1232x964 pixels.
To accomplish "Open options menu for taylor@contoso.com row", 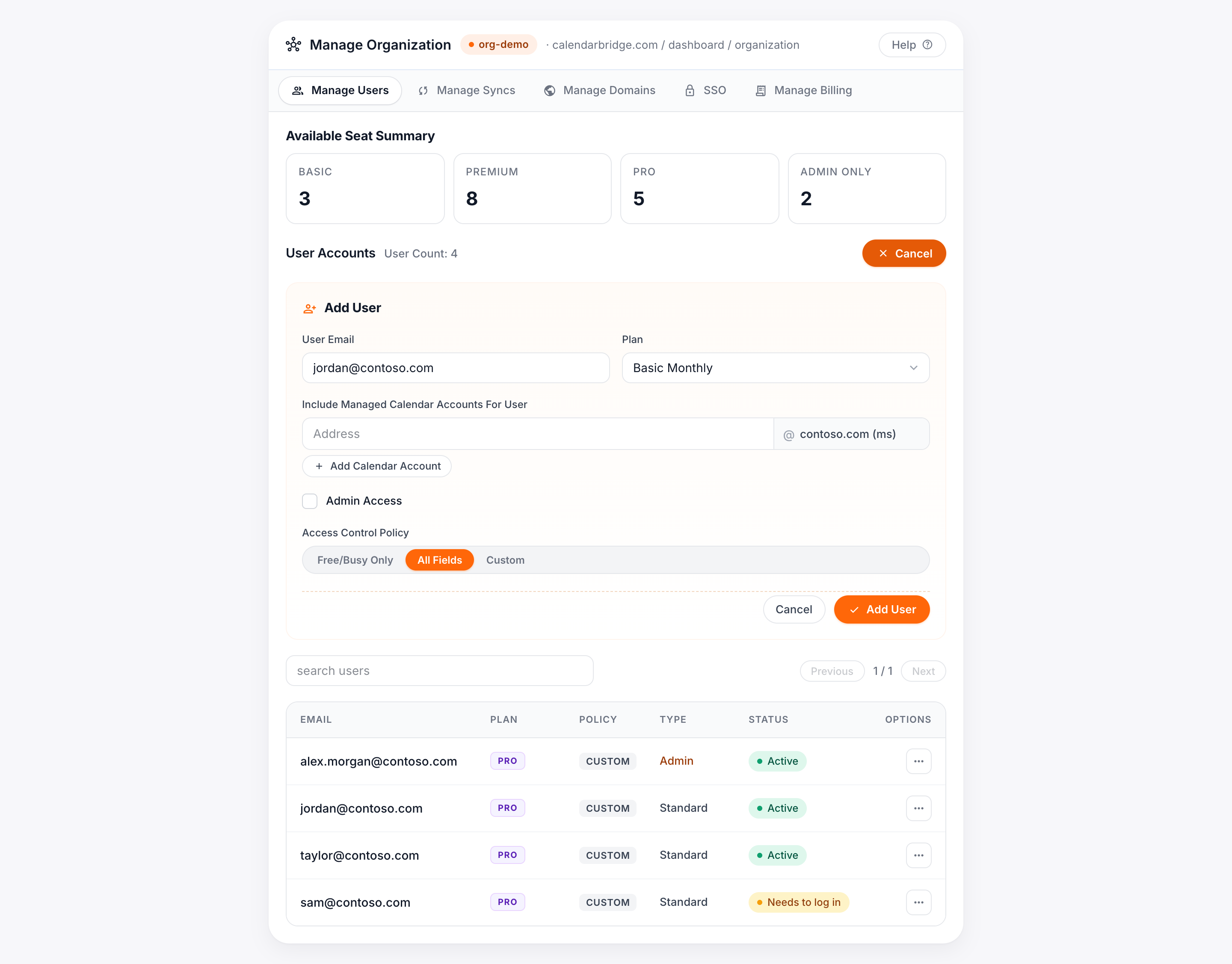I will point(918,855).
